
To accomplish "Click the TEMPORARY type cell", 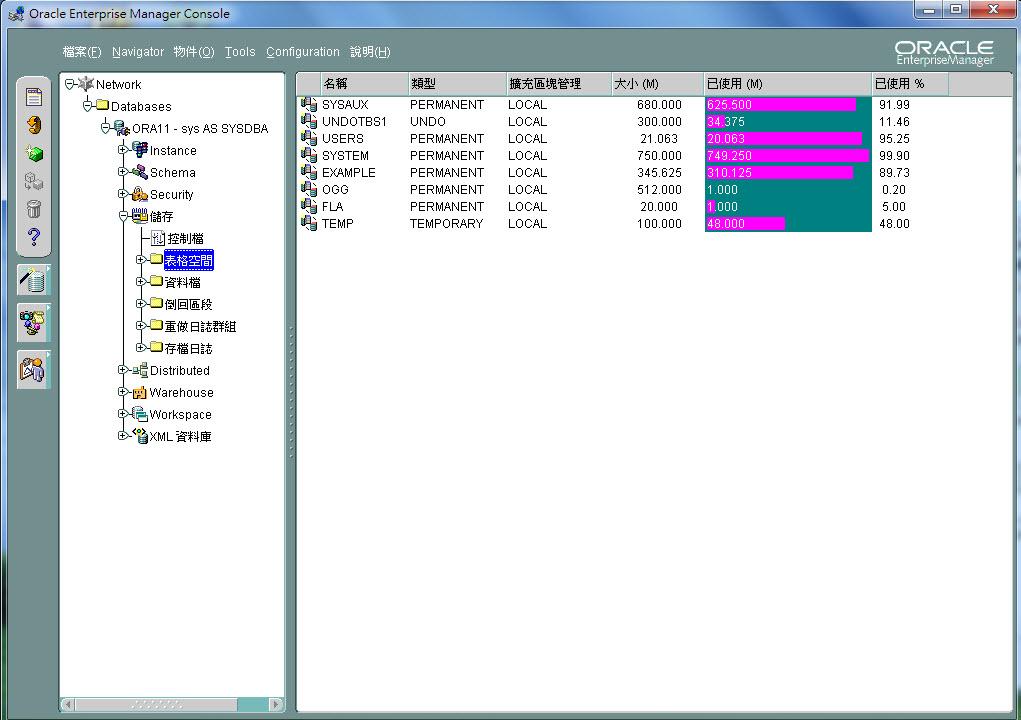I will point(447,223).
